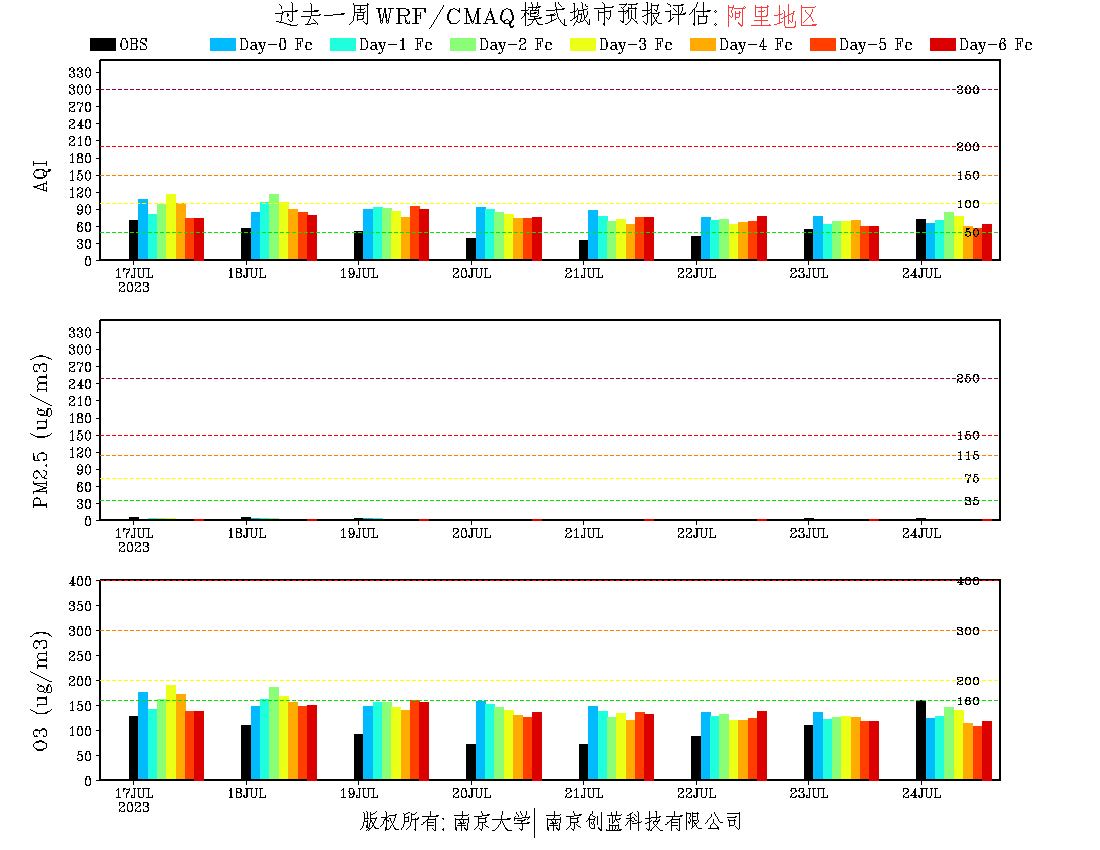Select the 'Day-3 Fc' legend label

(636, 45)
